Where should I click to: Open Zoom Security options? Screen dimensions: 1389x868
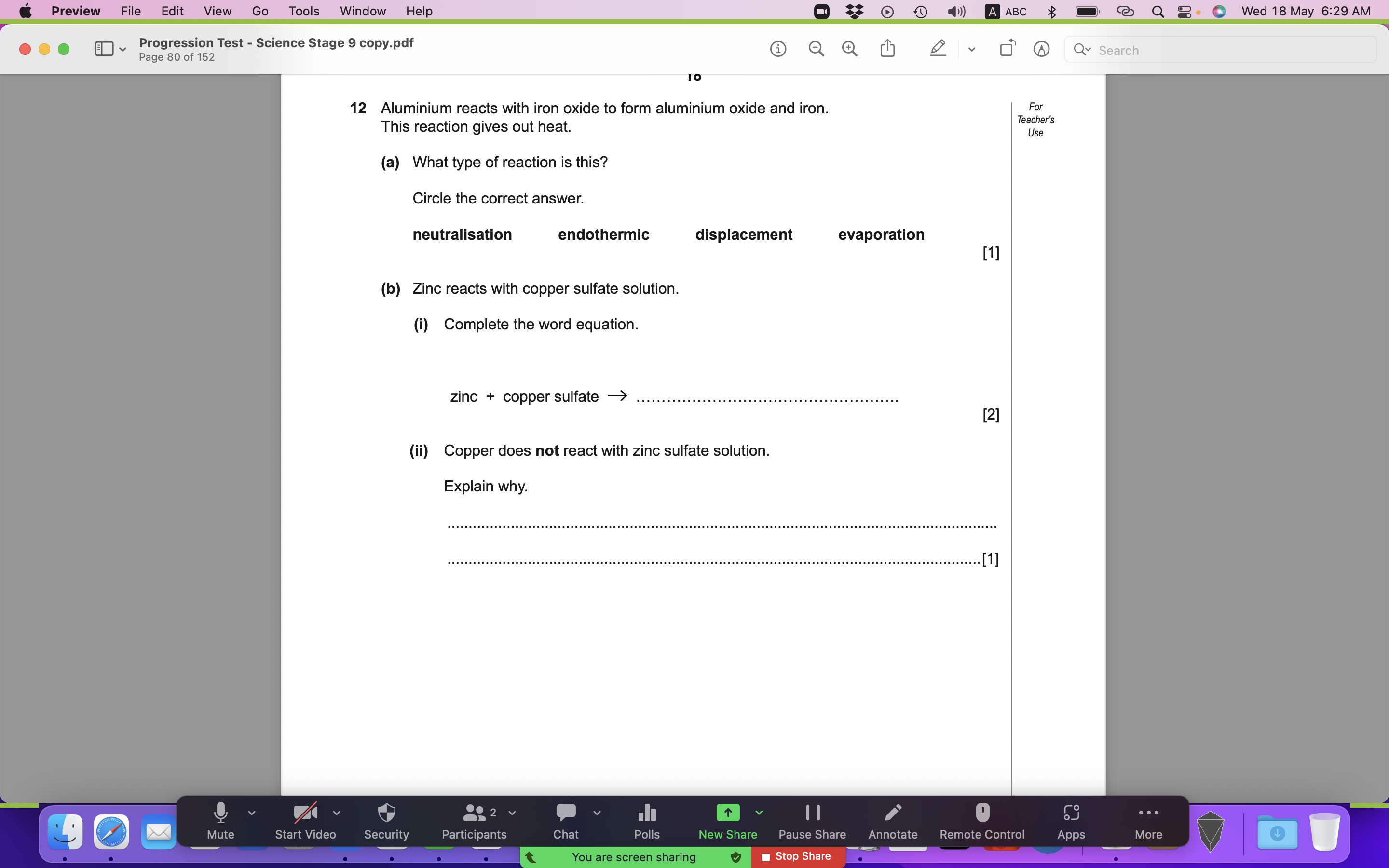click(386, 822)
